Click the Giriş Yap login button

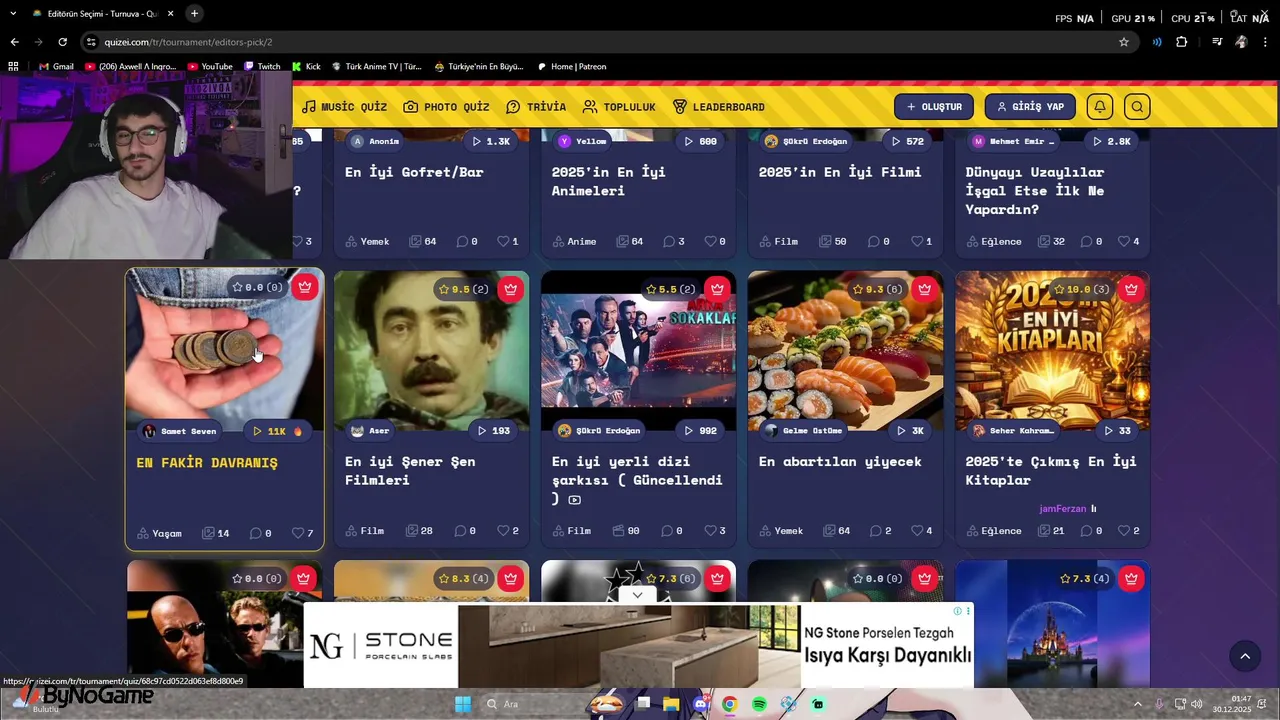coord(1030,107)
